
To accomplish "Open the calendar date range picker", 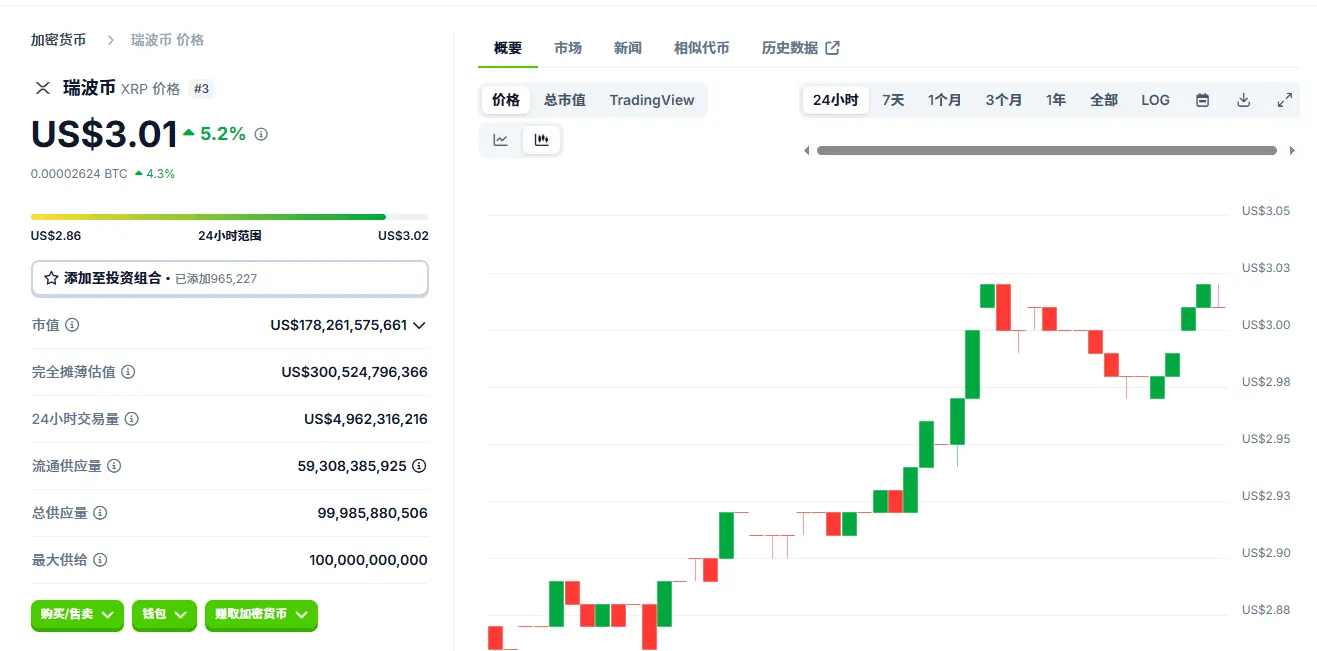I will click(x=1203, y=100).
